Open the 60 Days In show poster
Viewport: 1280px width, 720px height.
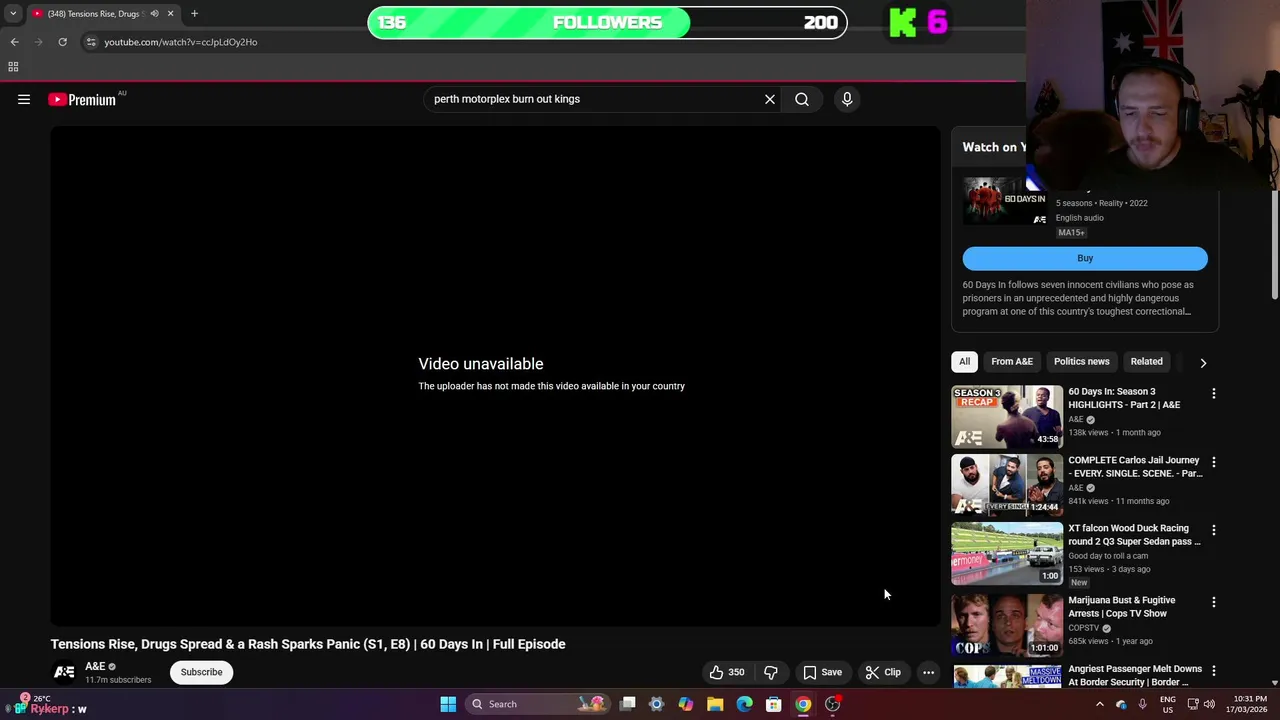pyautogui.click(x=1004, y=203)
